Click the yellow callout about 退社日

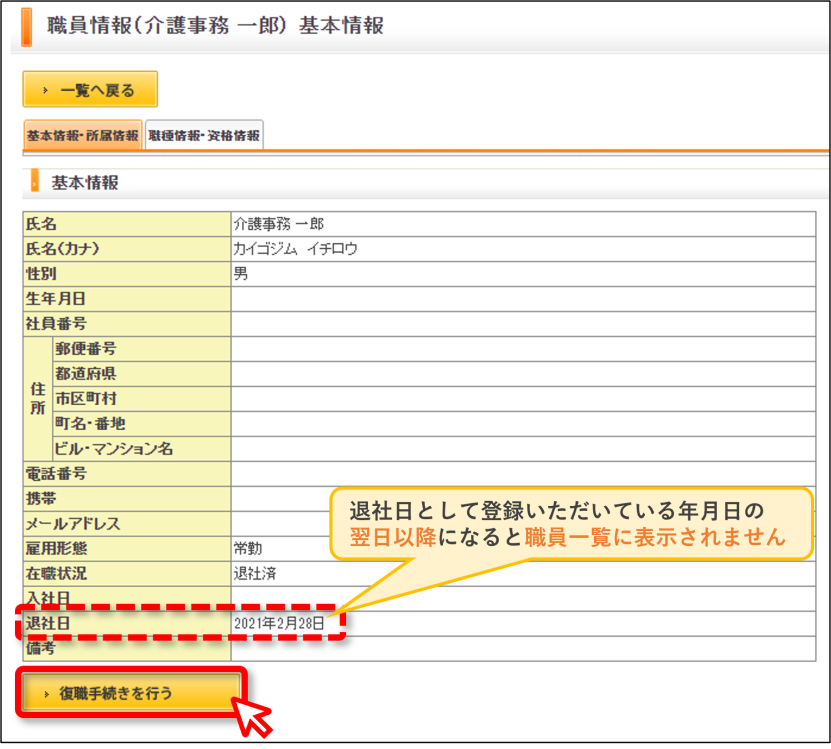pyautogui.click(x=571, y=524)
